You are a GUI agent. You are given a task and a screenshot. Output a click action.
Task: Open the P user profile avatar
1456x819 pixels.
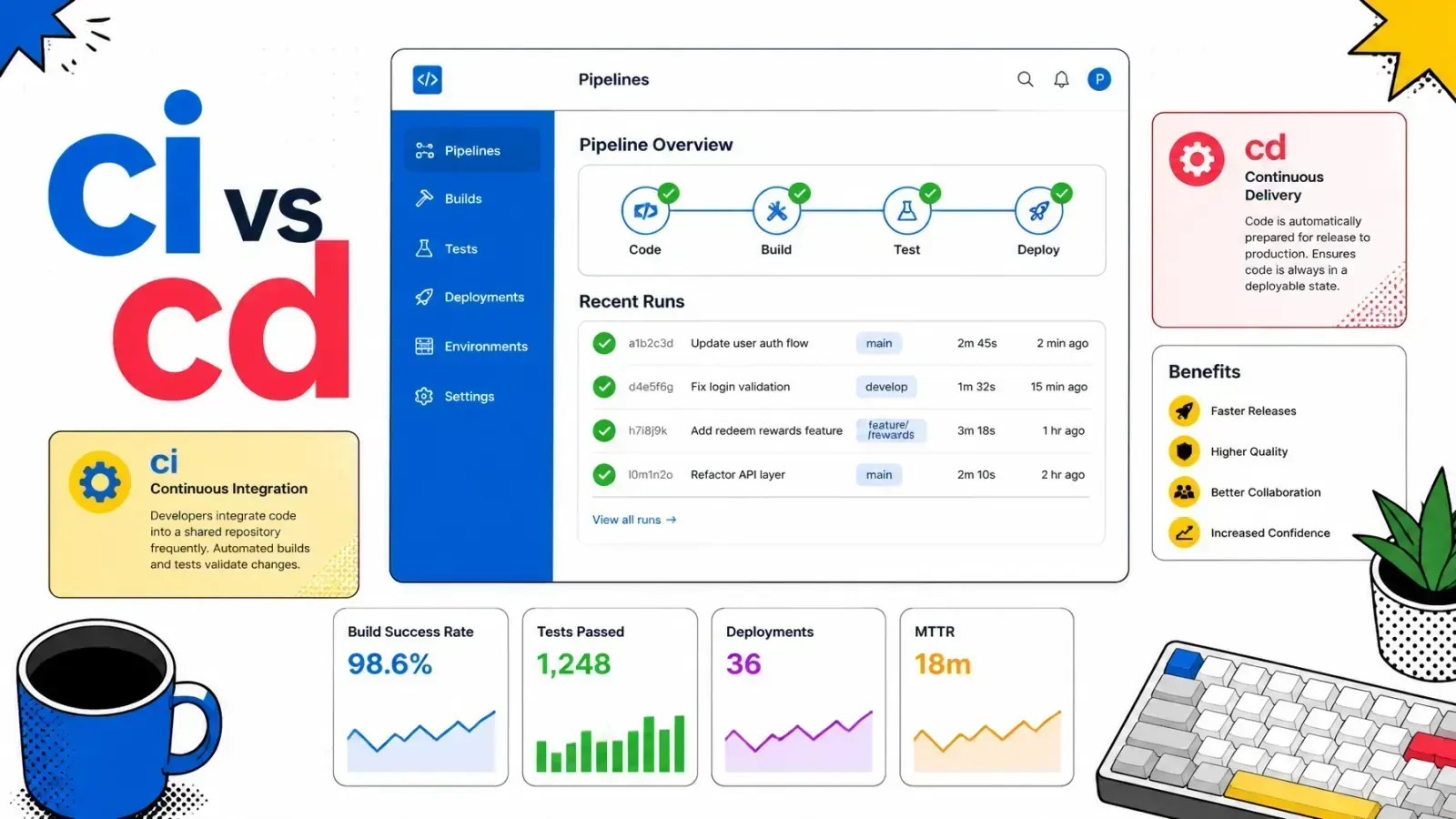point(1099,79)
